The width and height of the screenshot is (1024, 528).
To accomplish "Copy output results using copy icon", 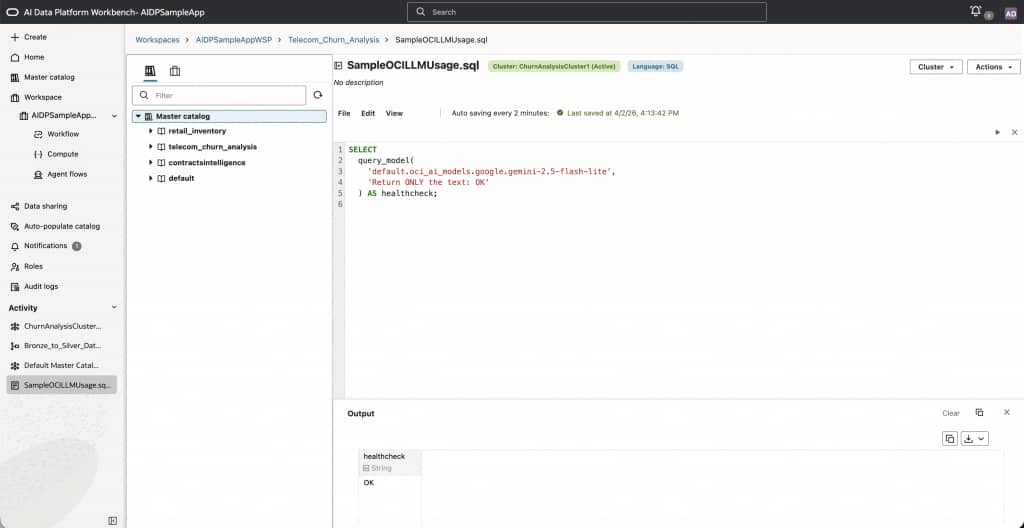I will [950, 438].
